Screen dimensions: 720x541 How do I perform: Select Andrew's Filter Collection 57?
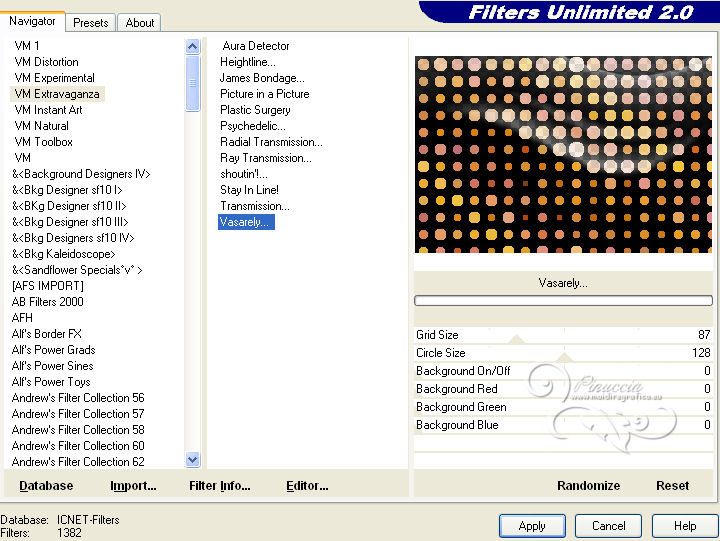click(78, 414)
